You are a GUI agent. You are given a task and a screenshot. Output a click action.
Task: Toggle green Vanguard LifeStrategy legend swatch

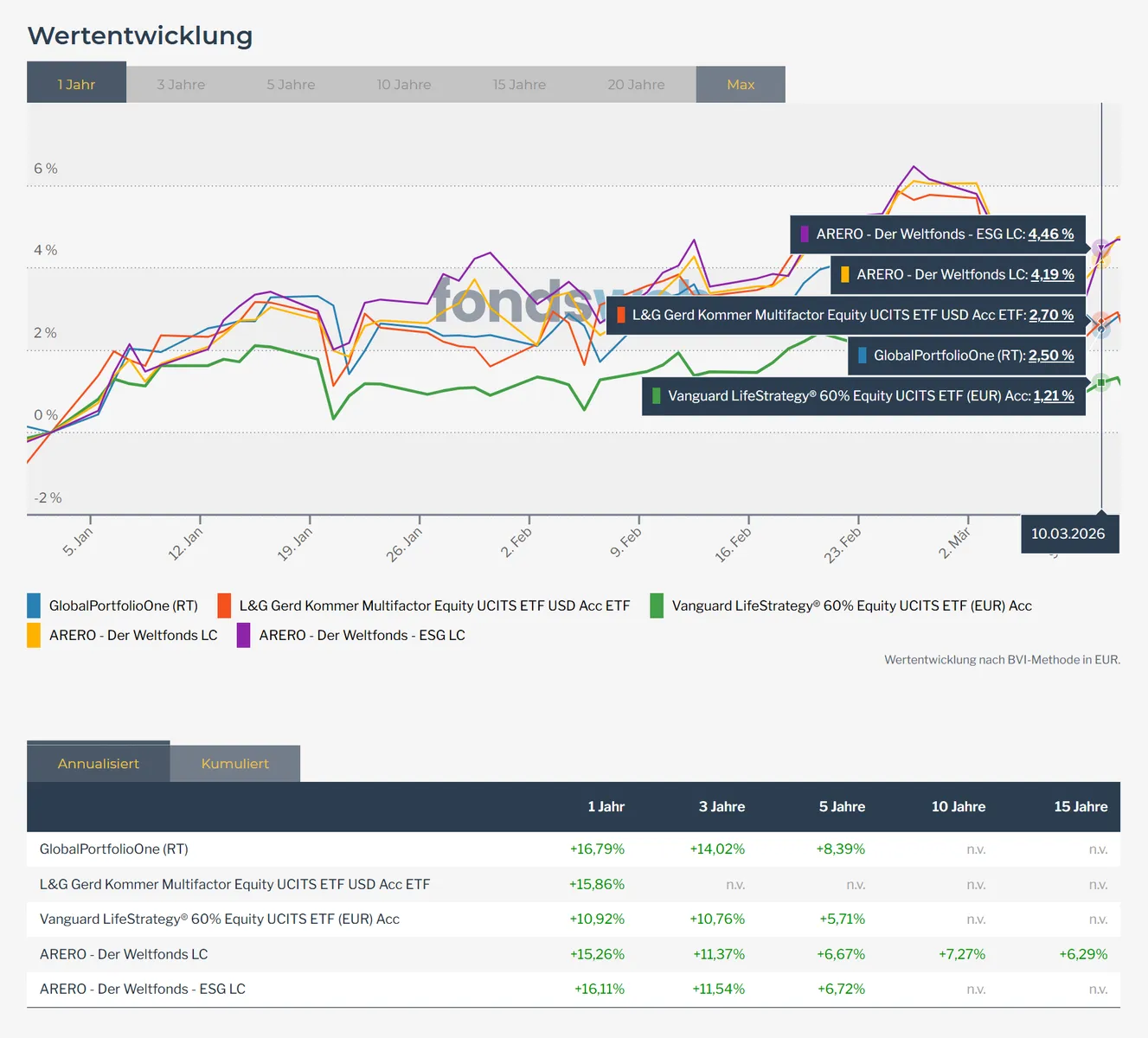[x=657, y=605]
